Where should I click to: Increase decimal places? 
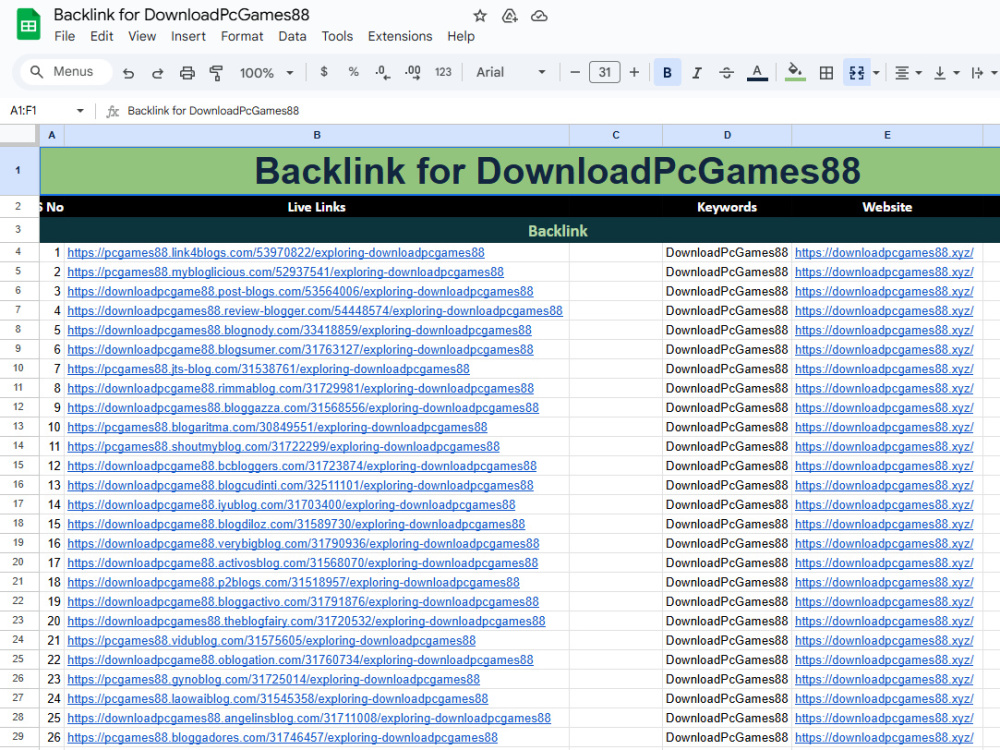(x=413, y=72)
